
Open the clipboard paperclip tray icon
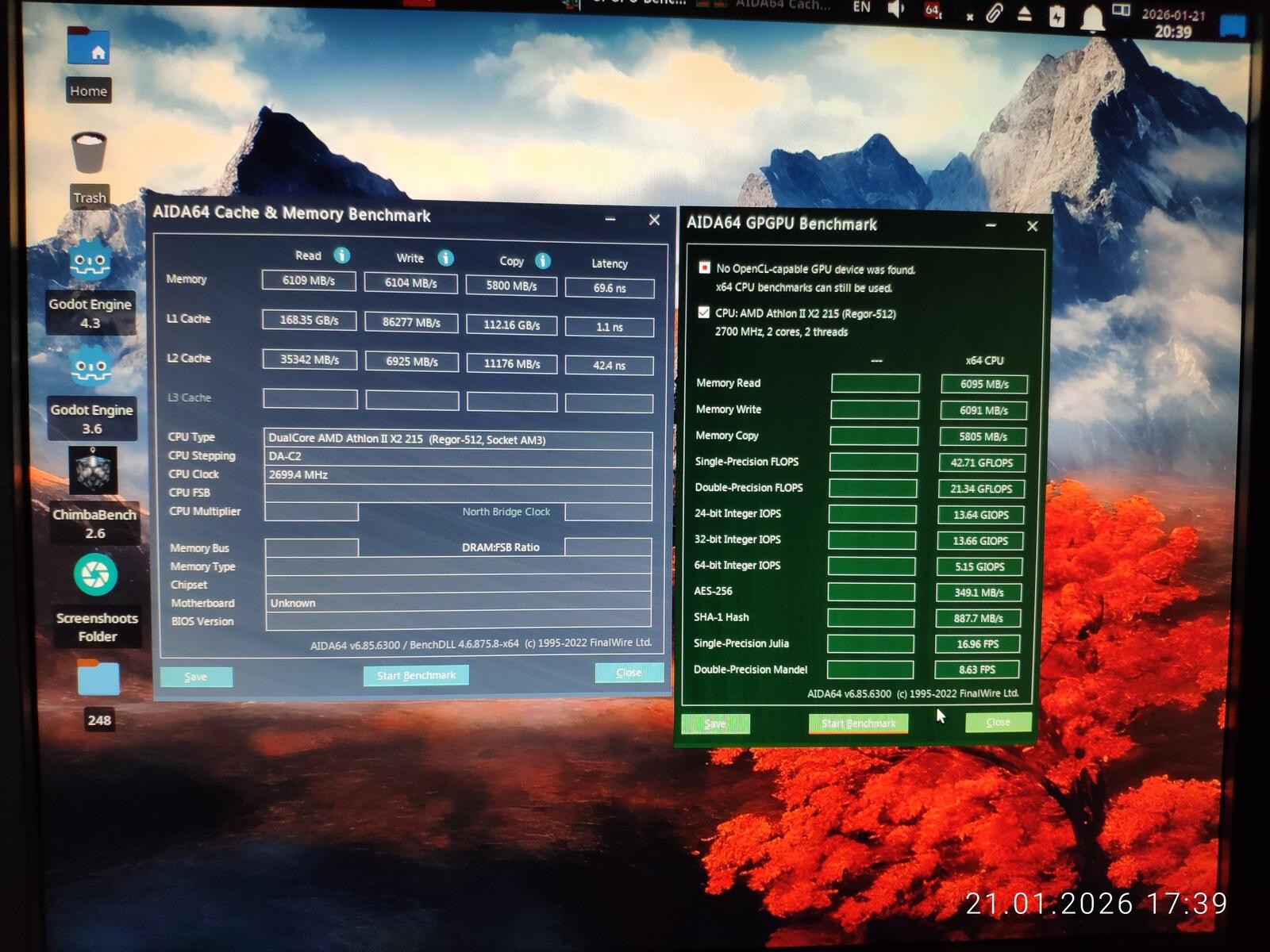coord(994,13)
